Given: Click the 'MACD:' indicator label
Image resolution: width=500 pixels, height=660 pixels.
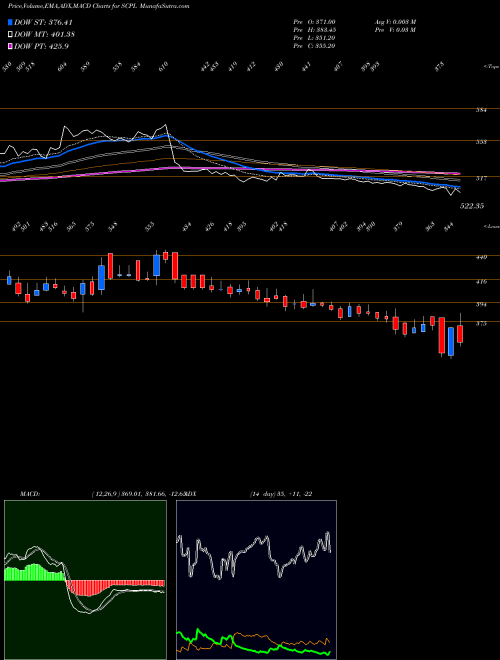Looking at the screenshot, I should 29,494.
